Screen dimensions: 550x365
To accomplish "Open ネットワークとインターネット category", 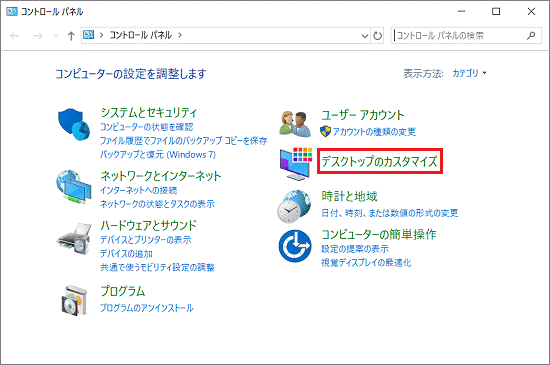I will pyautogui.click(x=161, y=175).
